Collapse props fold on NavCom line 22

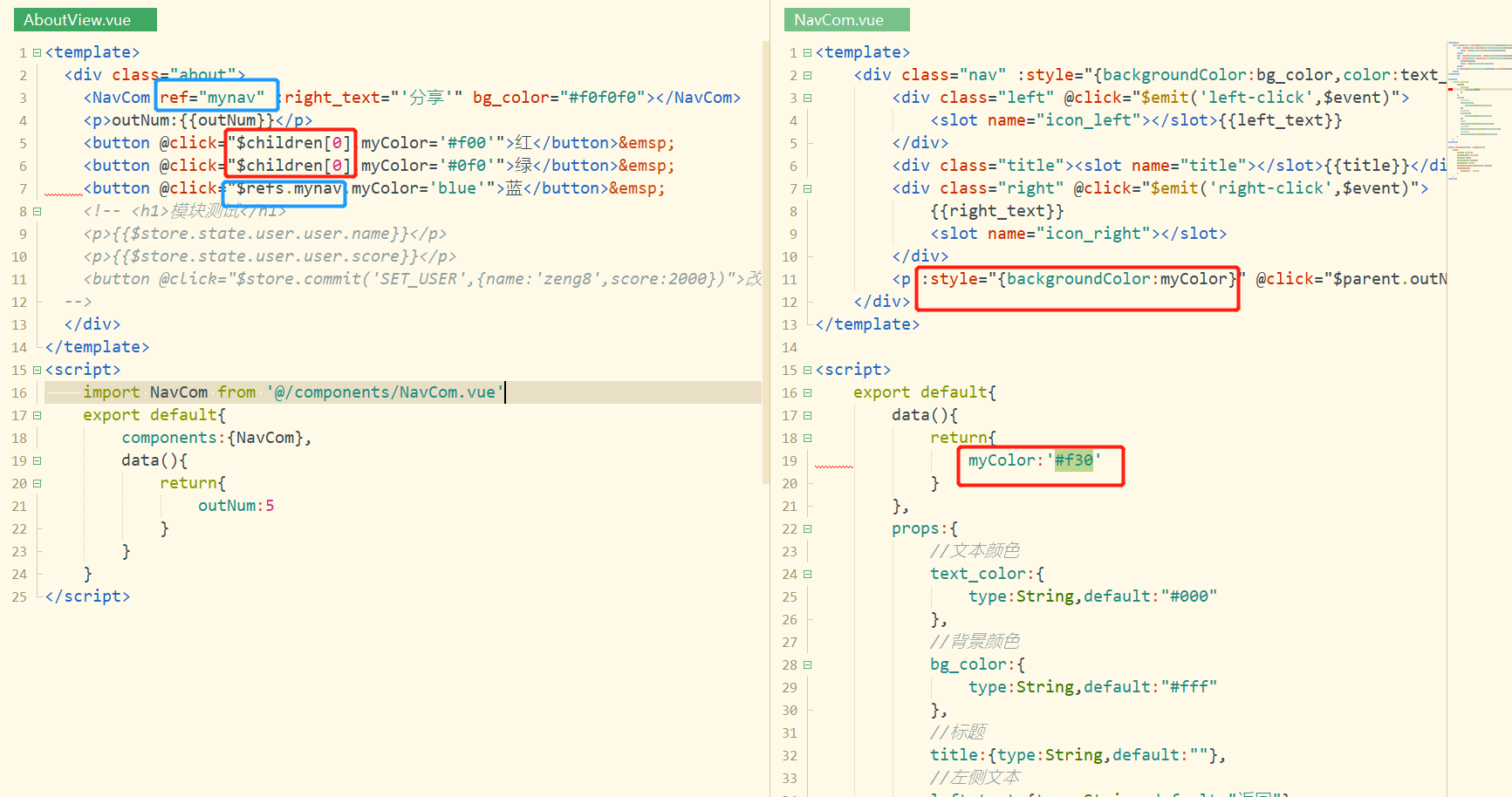click(807, 528)
